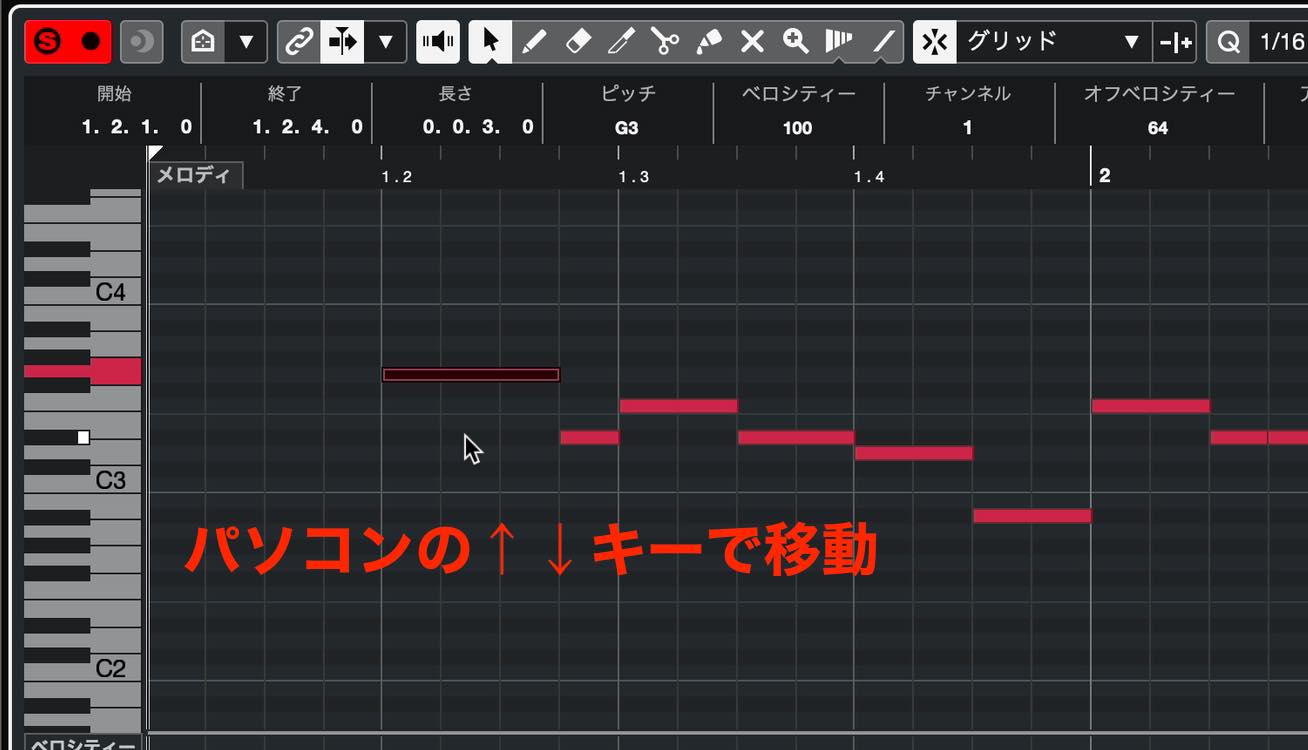Click the オフベロシティー value 64

pyautogui.click(x=1158, y=128)
